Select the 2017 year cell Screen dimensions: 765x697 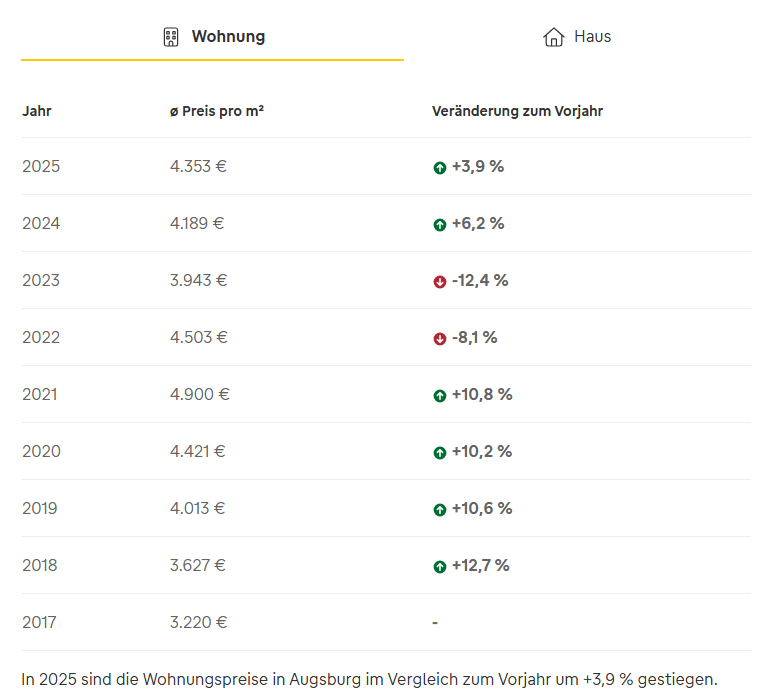tap(39, 622)
